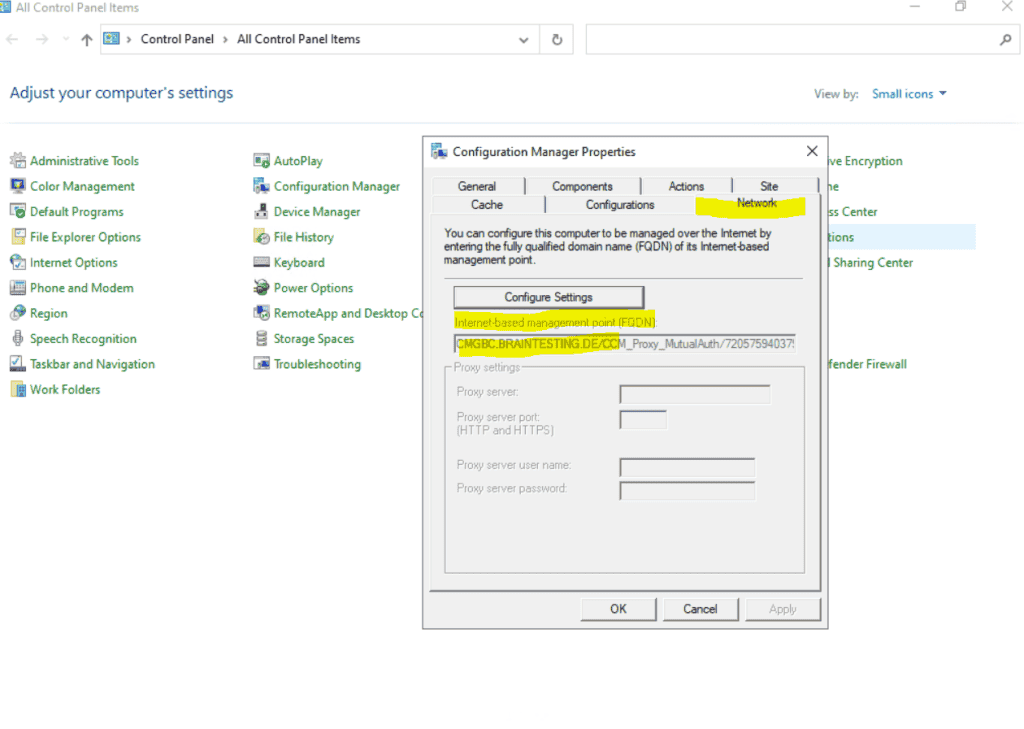This screenshot has width=1024, height=729.
Task: Click the Configure Settings button
Action: tap(548, 296)
